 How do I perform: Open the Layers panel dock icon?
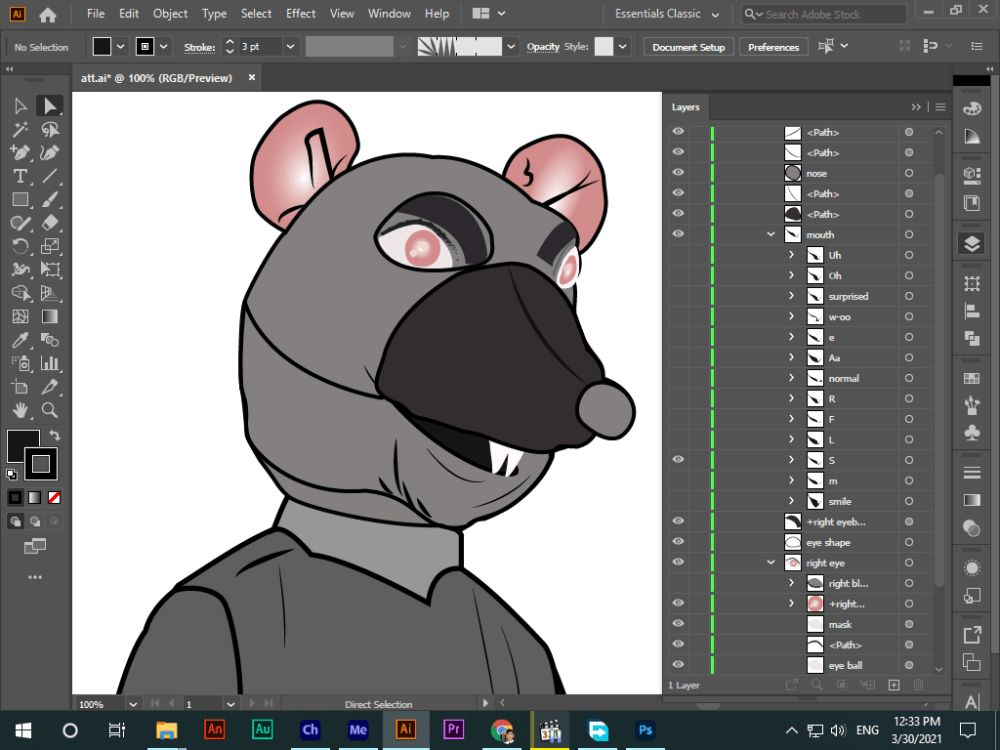[x=971, y=244]
